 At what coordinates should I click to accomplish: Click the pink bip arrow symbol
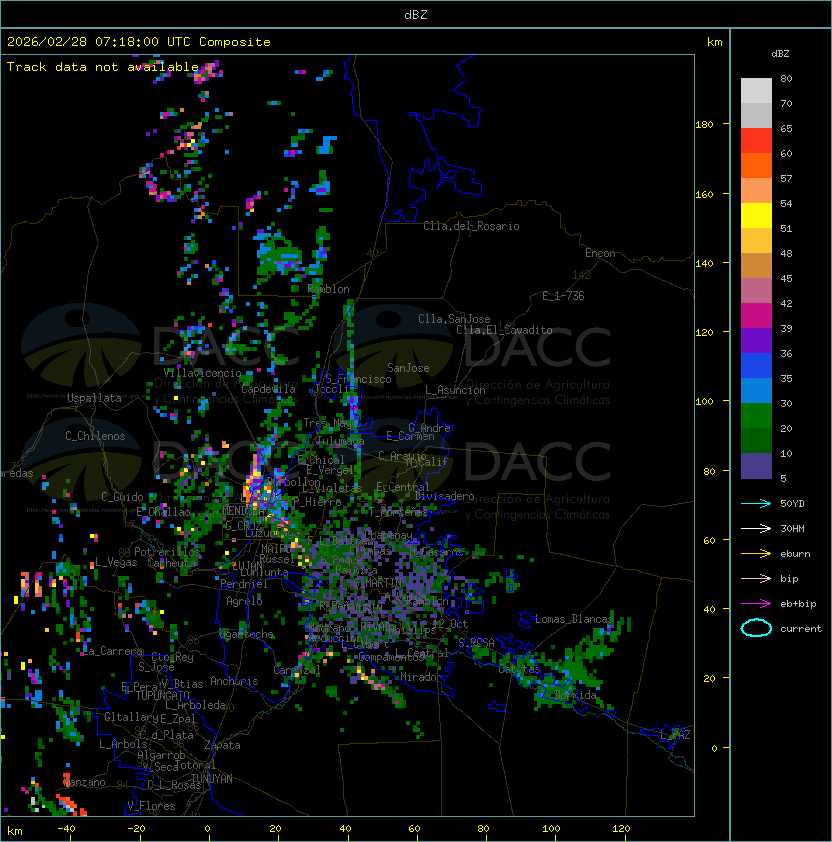756,579
